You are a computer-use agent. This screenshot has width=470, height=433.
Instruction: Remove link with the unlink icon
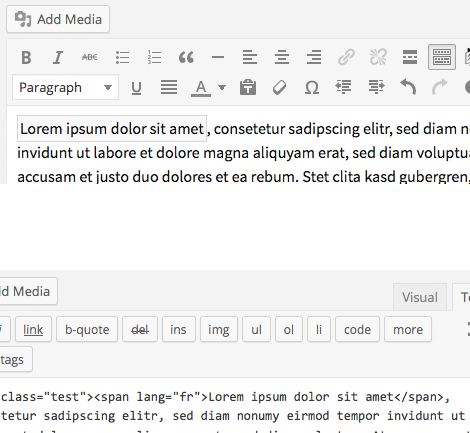(378, 57)
